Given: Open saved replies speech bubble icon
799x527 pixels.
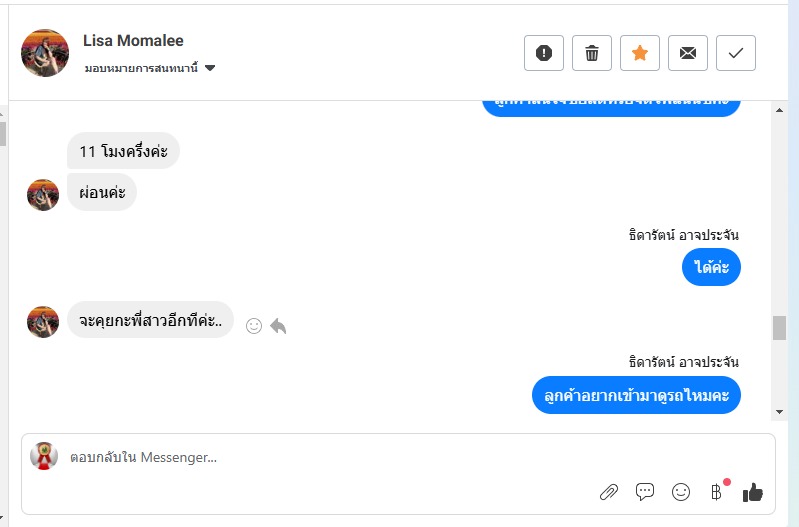Looking at the screenshot, I should (x=645, y=492).
